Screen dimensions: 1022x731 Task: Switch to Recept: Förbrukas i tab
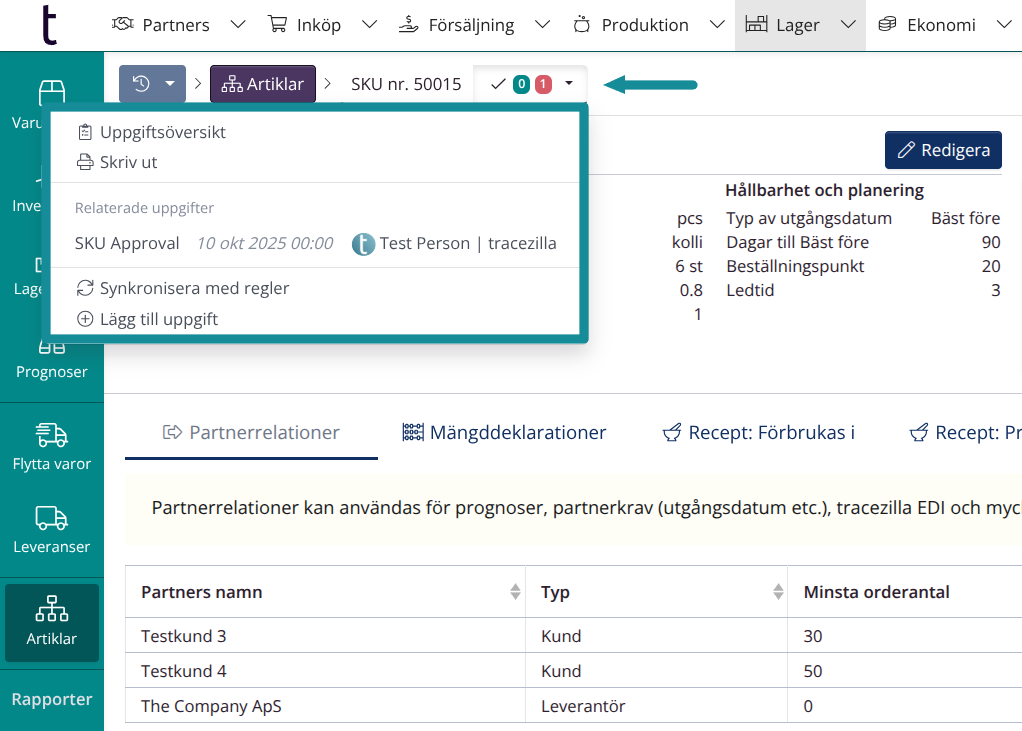coord(758,433)
